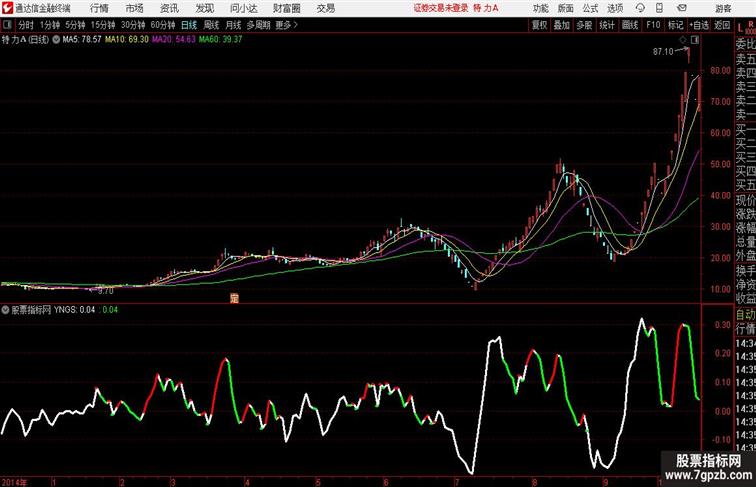This screenshot has height=487, width=756.
Task: Click the 87.10 high price label
Action: [663, 52]
